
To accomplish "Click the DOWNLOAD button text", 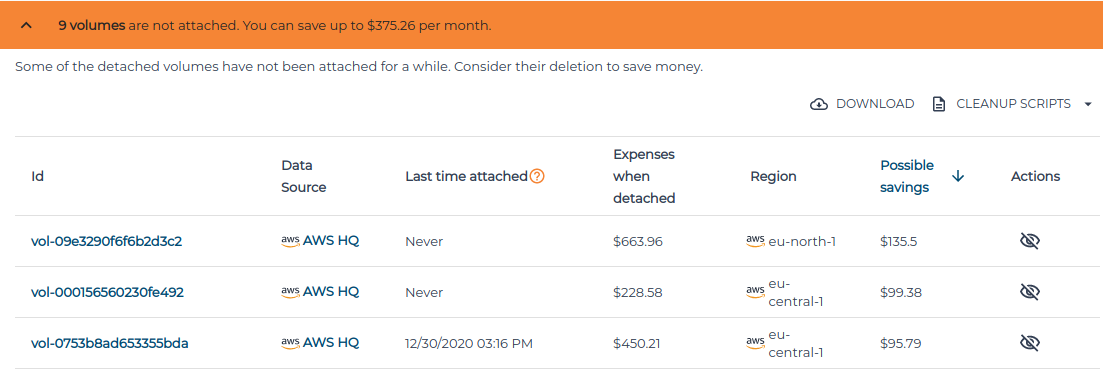I will point(875,104).
